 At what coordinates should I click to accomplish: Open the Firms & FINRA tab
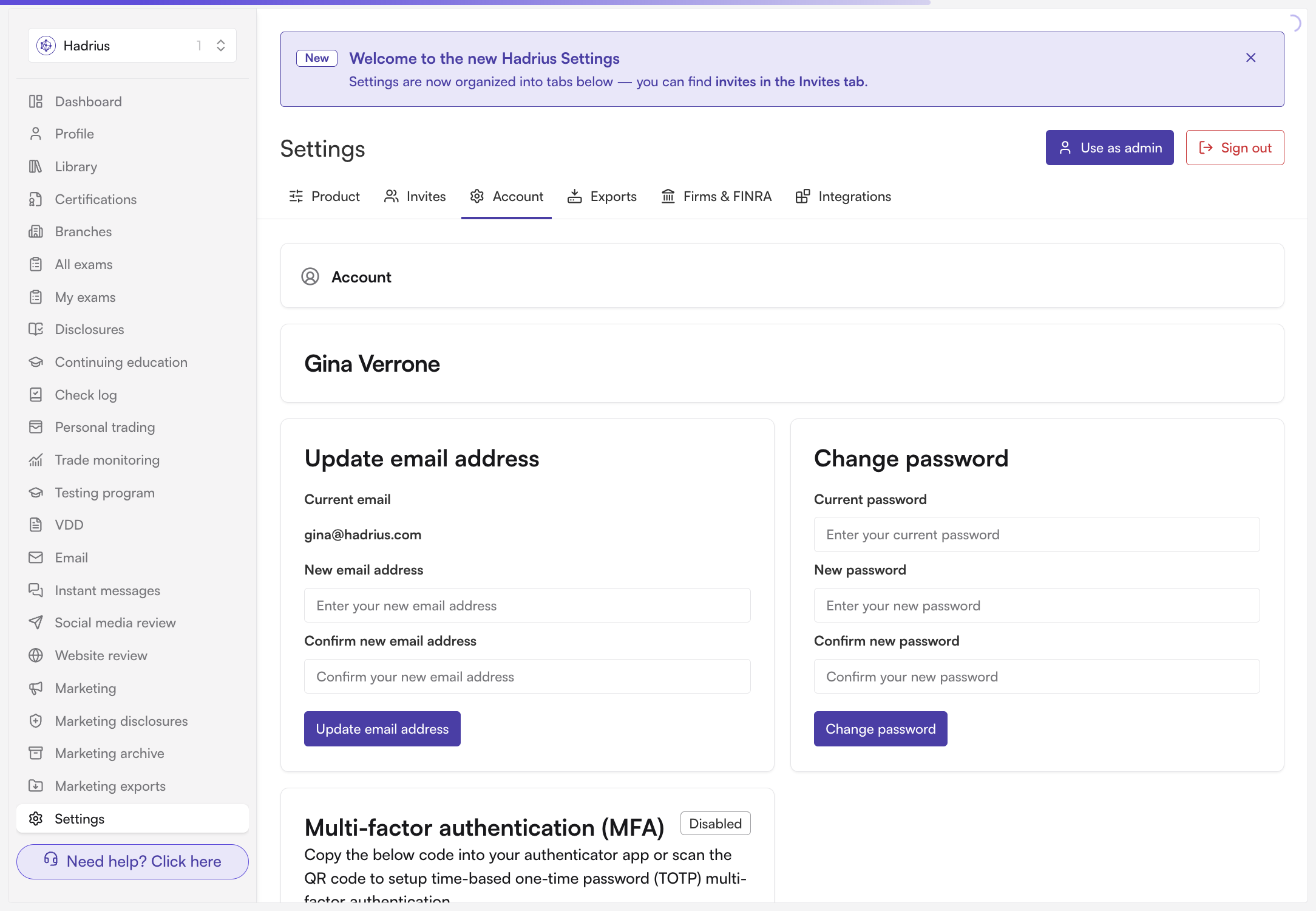(716, 196)
